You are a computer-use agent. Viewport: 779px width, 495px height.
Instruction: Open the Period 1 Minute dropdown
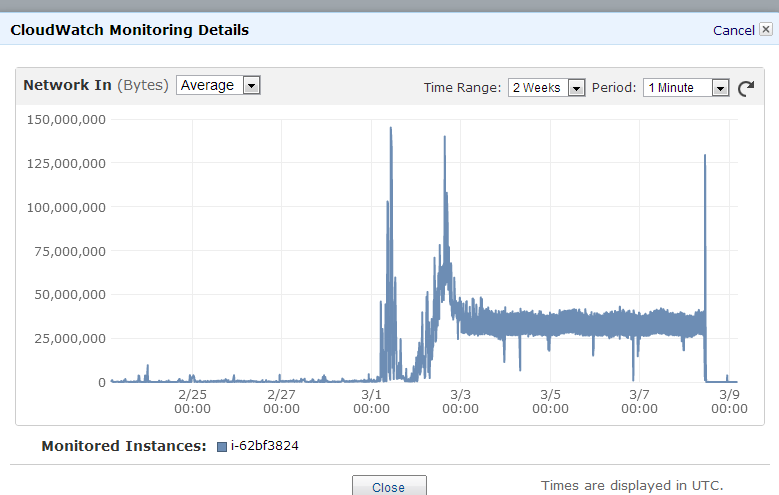[x=686, y=88]
